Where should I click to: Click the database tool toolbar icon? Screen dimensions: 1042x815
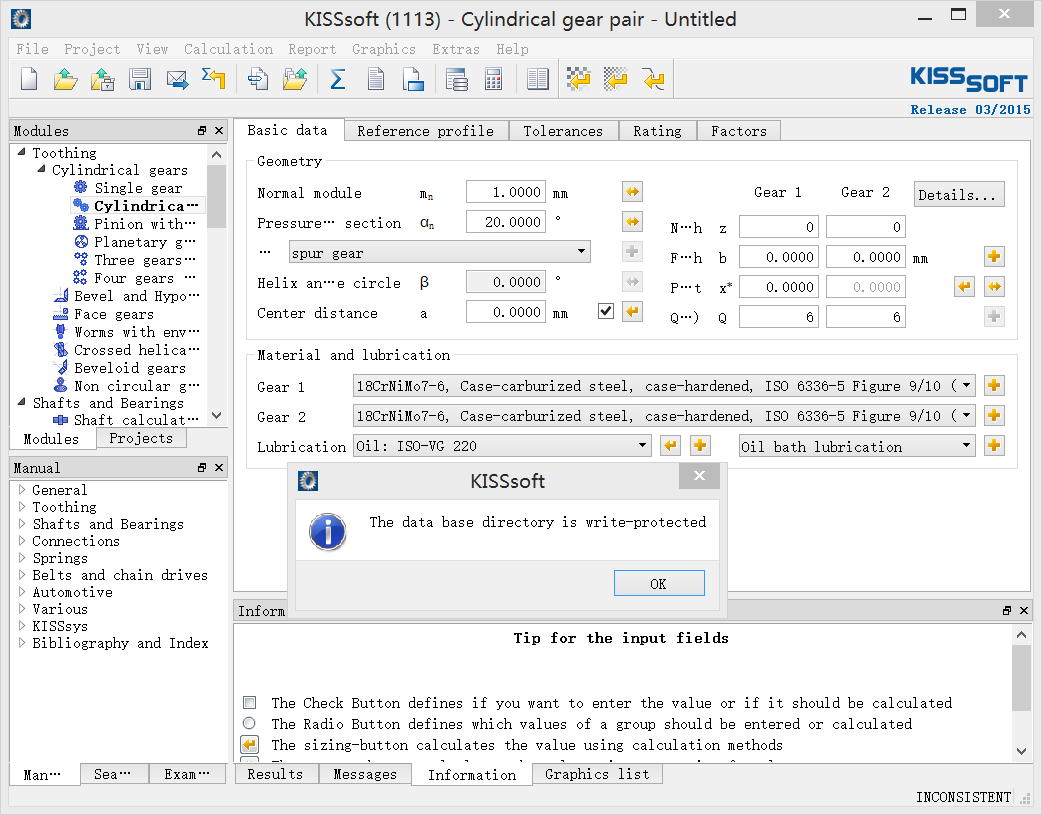coord(457,79)
